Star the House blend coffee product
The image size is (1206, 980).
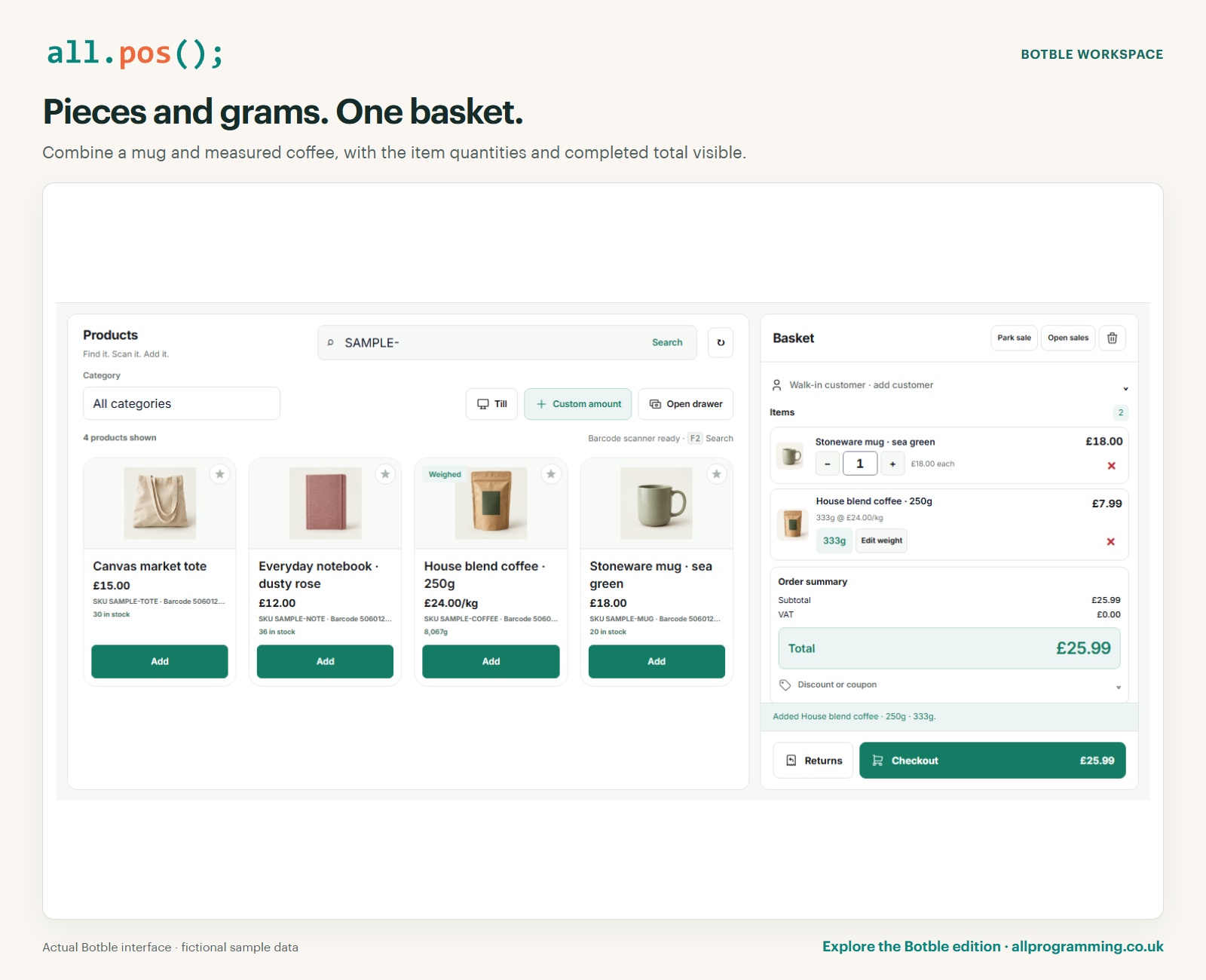(551, 474)
